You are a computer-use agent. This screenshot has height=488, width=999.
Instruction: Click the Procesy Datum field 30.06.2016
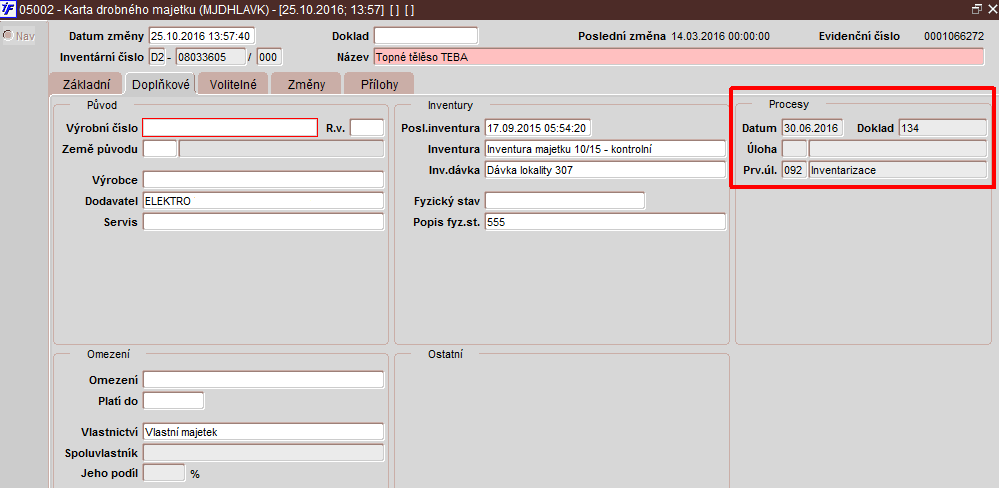(x=812, y=128)
